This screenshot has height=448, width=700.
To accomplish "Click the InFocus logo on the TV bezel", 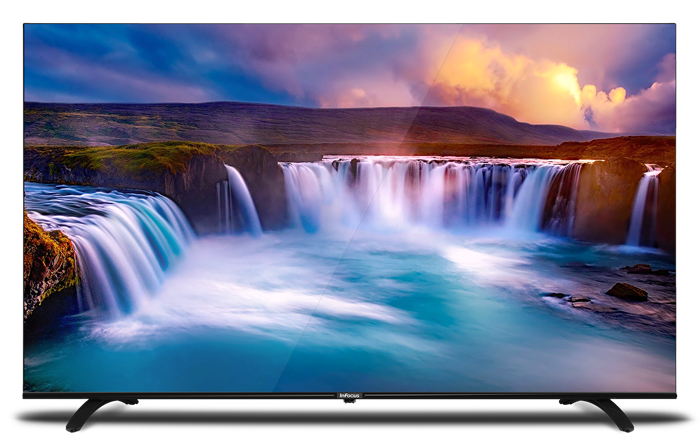I will click(350, 395).
